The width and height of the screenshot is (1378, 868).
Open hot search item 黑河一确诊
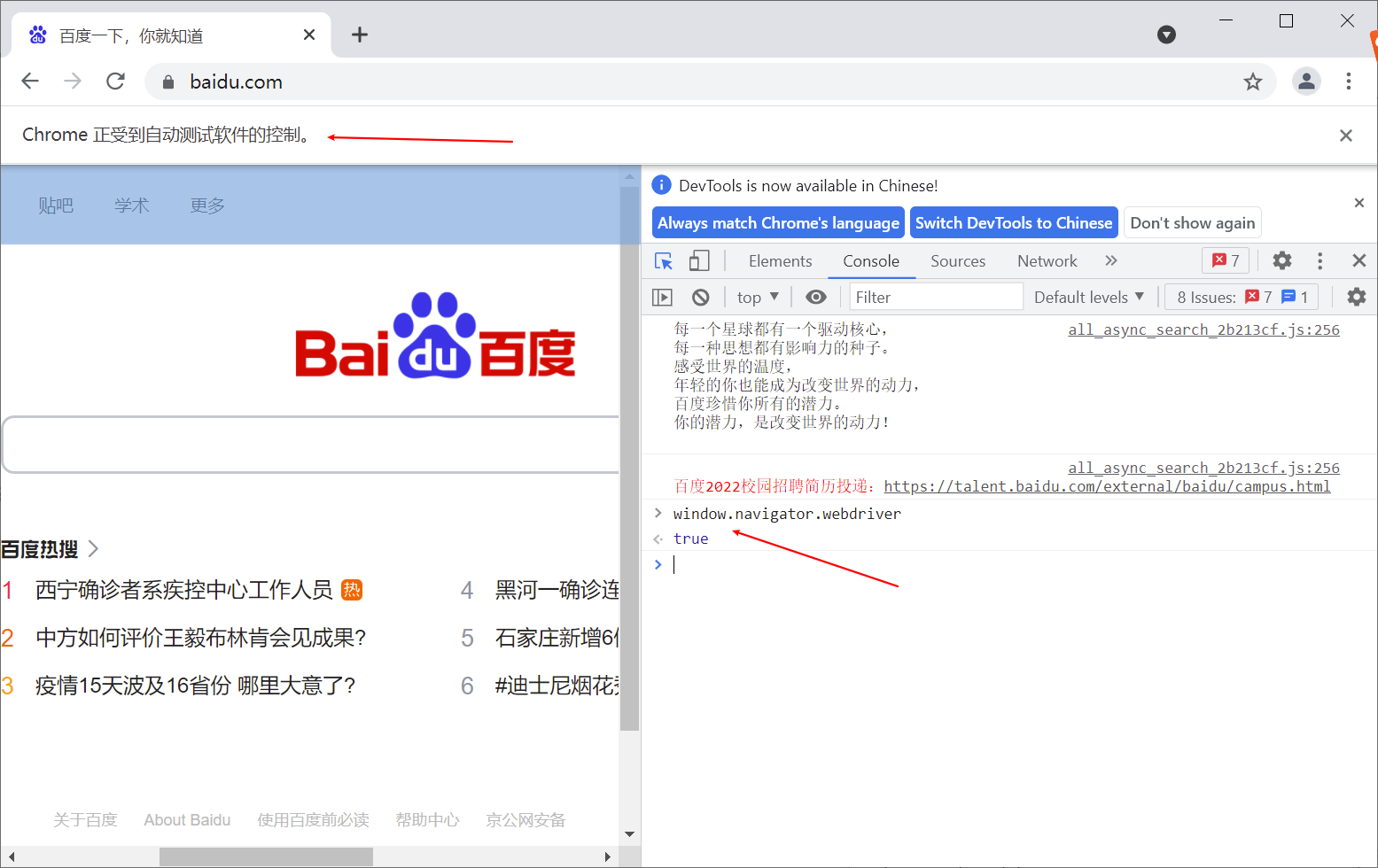coord(557,590)
